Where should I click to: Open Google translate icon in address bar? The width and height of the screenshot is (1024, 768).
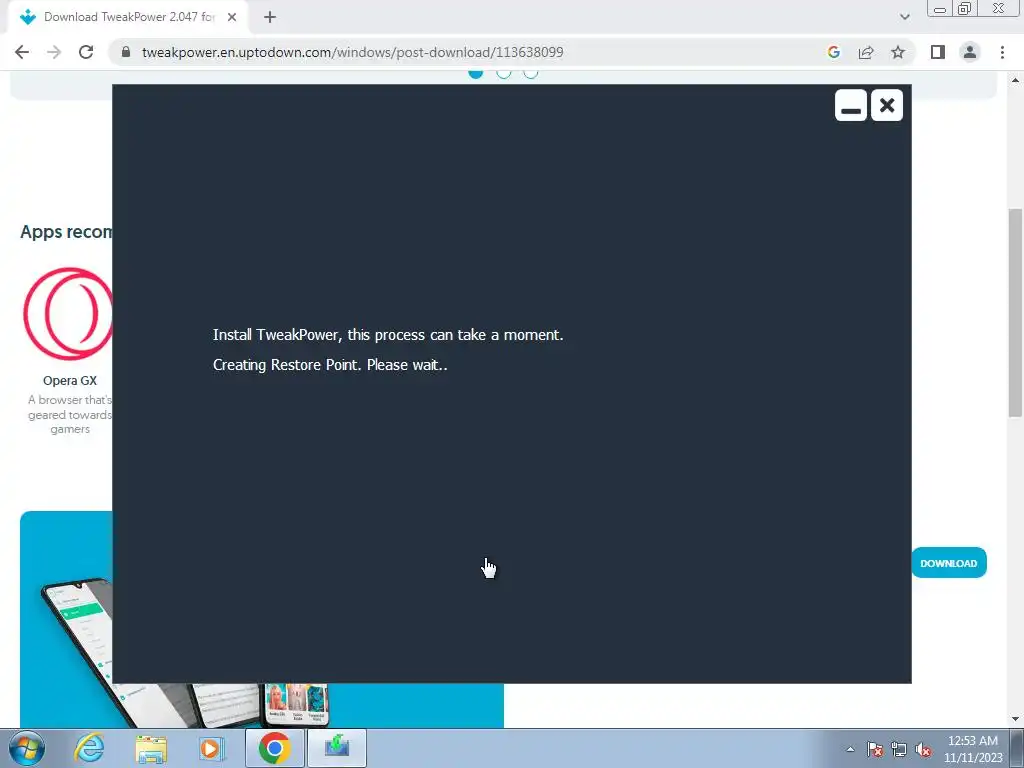(x=833, y=52)
